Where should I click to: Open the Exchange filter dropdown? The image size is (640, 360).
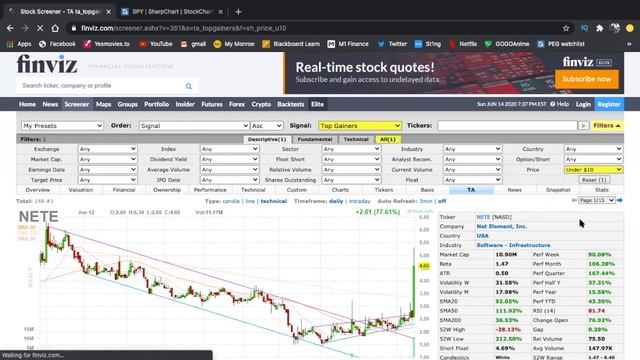(x=107, y=149)
